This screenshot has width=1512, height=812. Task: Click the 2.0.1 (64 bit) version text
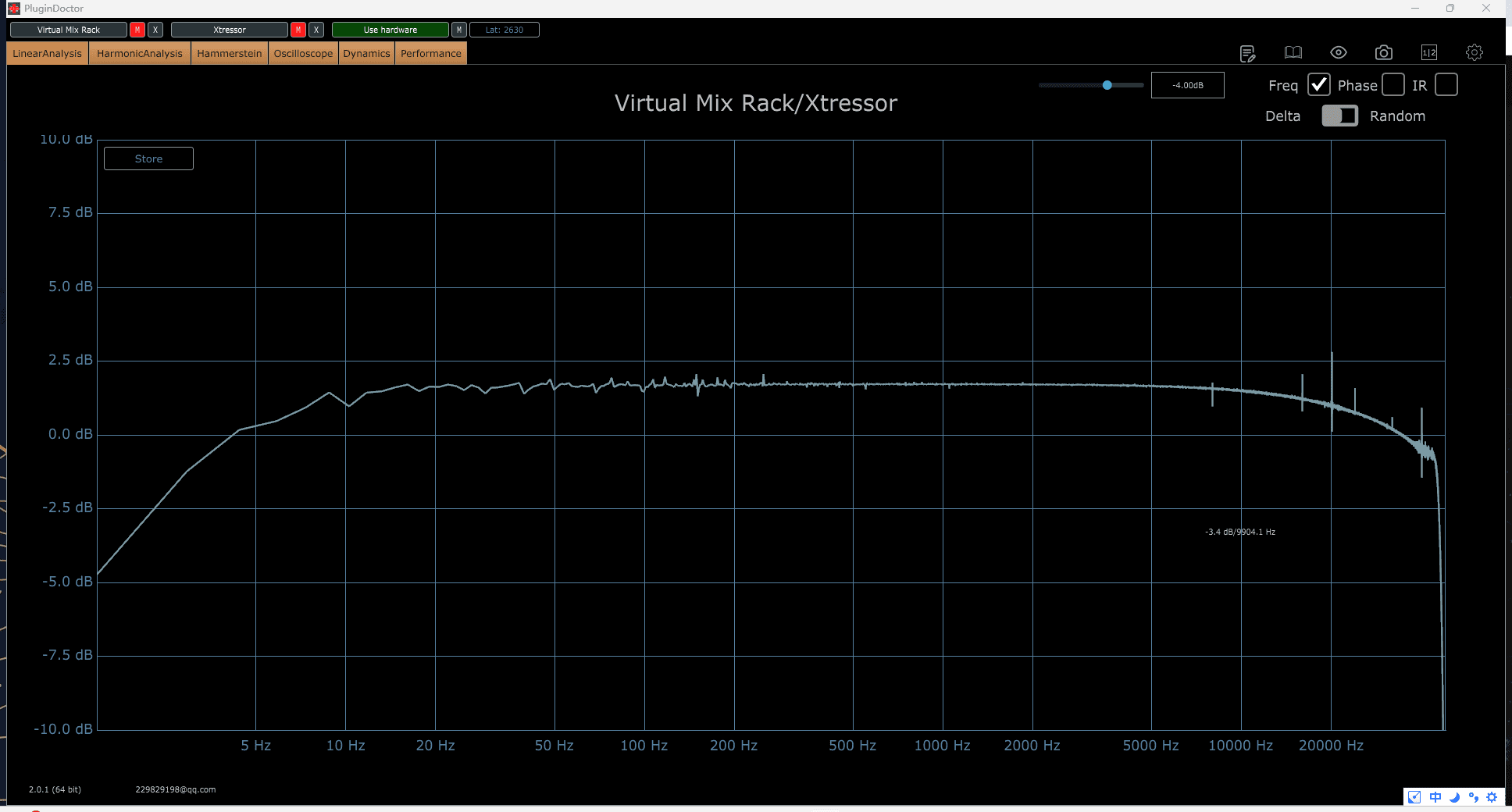[55, 789]
